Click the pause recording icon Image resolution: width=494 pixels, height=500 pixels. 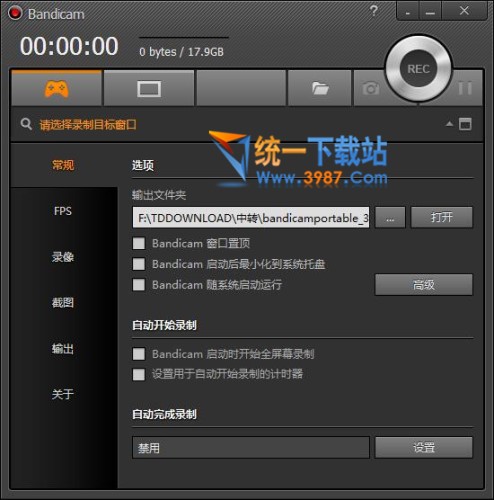tap(465, 88)
